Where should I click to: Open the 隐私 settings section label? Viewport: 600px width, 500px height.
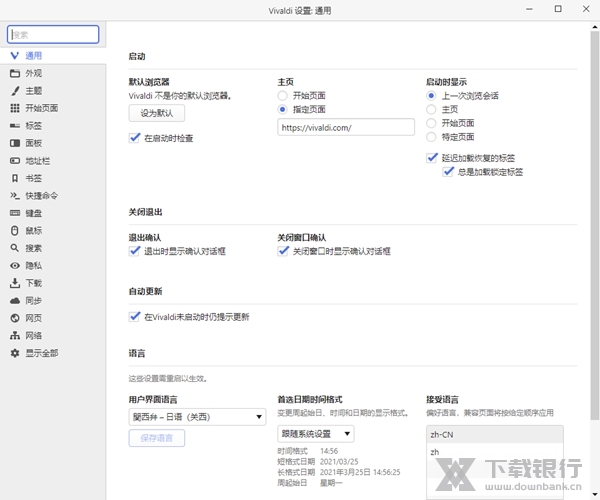pyautogui.click(x=34, y=266)
